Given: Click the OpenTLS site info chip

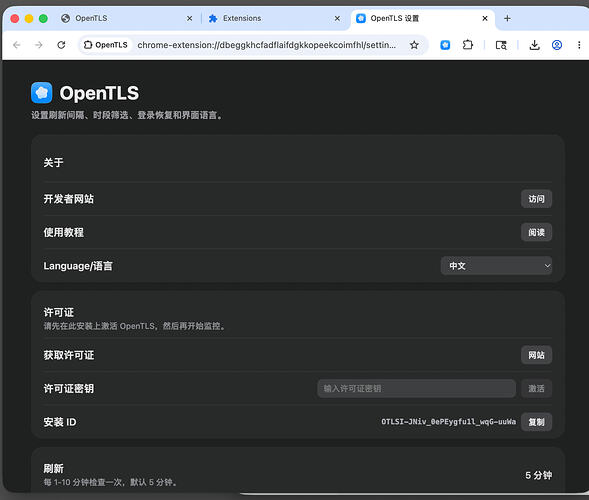Looking at the screenshot, I should click(106, 45).
